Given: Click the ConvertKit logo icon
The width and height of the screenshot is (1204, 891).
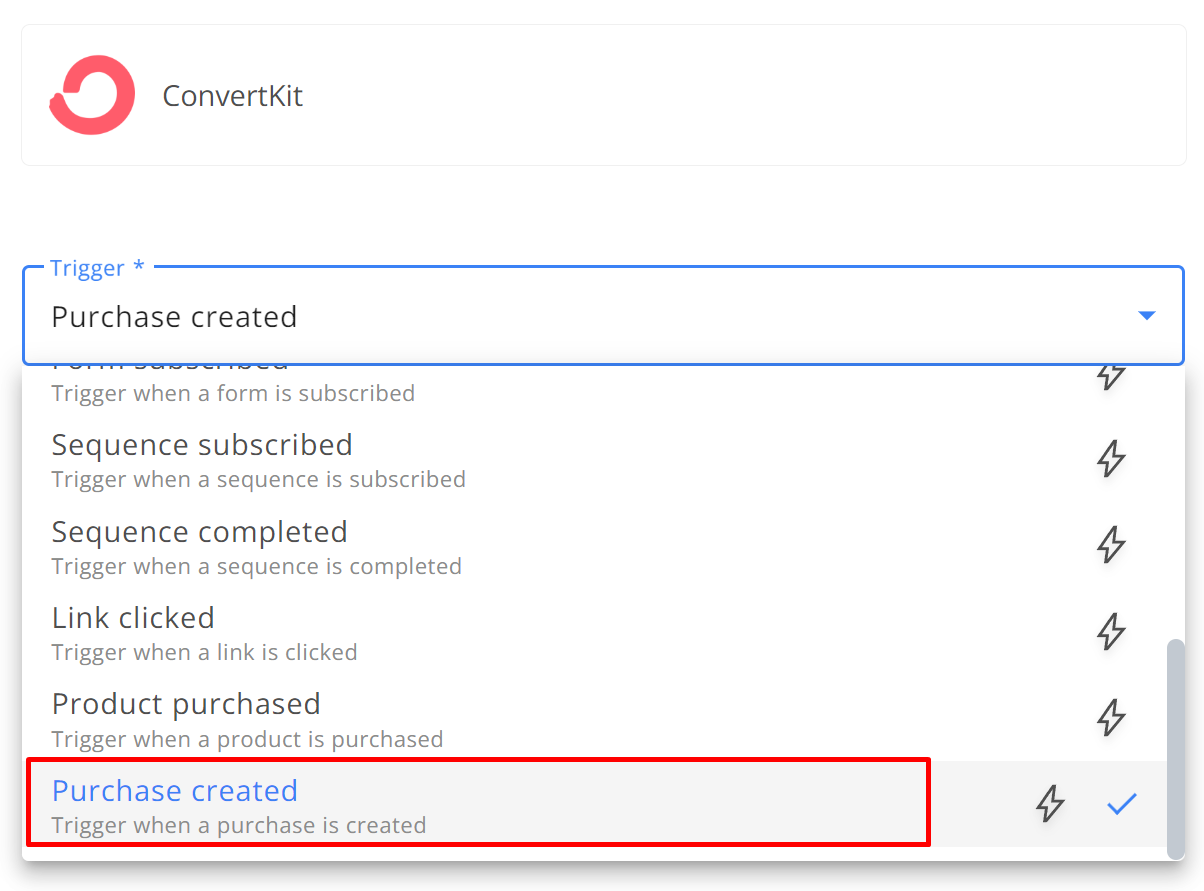Looking at the screenshot, I should (92, 95).
